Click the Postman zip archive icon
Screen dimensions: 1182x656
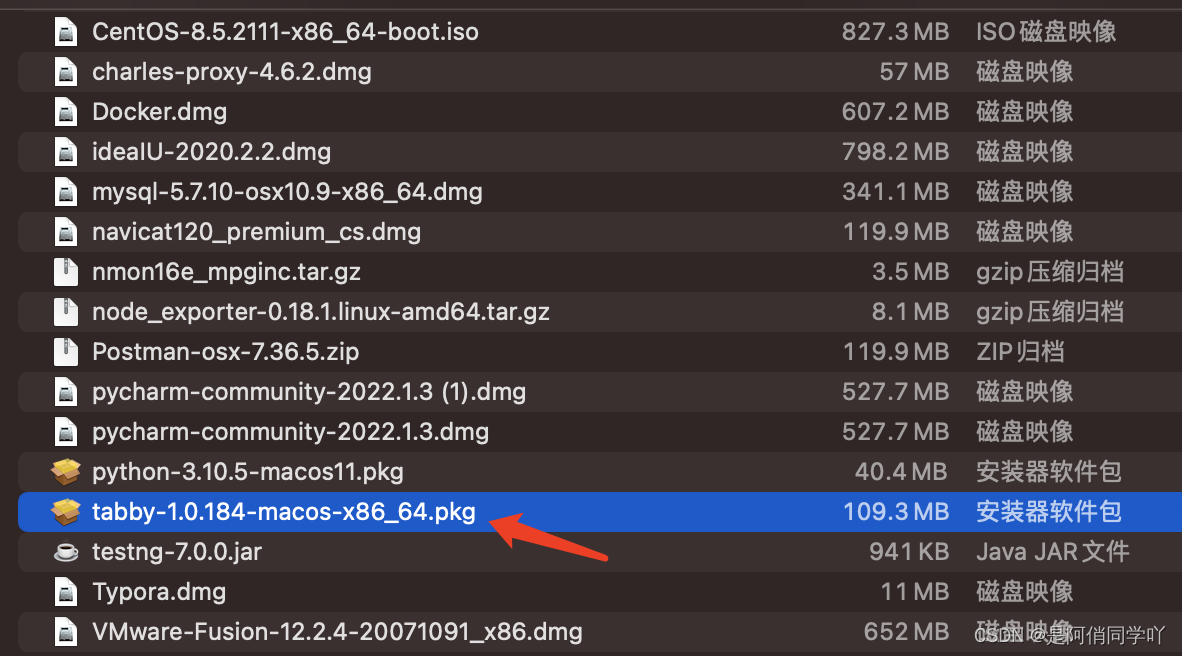click(x=65, y=351)
